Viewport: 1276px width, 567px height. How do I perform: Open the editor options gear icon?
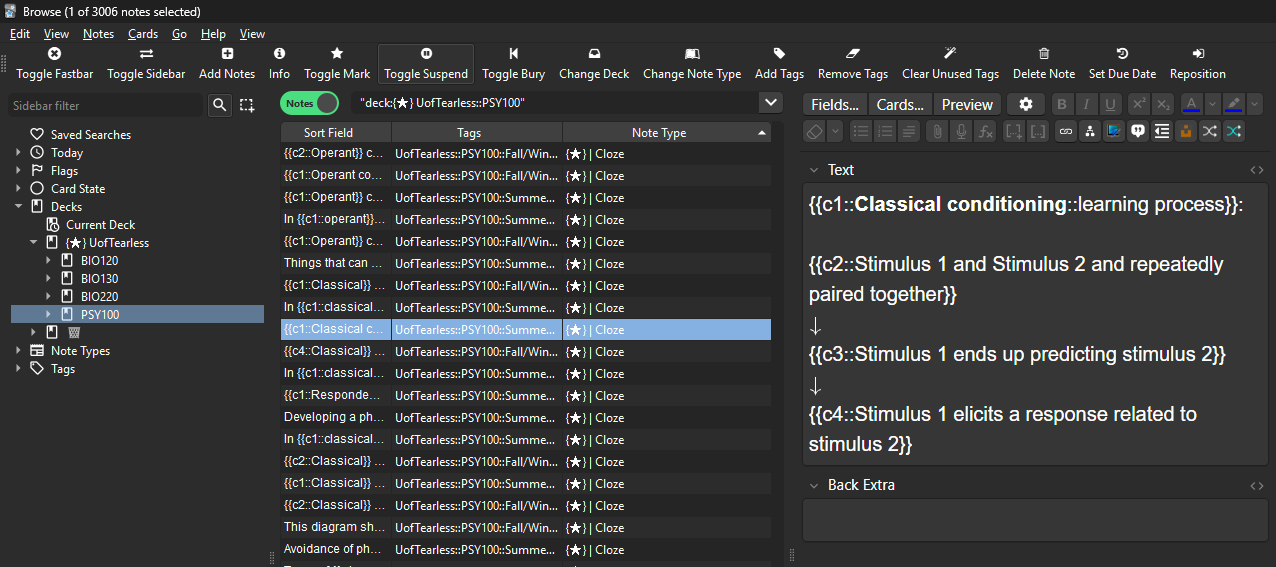pyautogui.click(x=1026, y=104)
